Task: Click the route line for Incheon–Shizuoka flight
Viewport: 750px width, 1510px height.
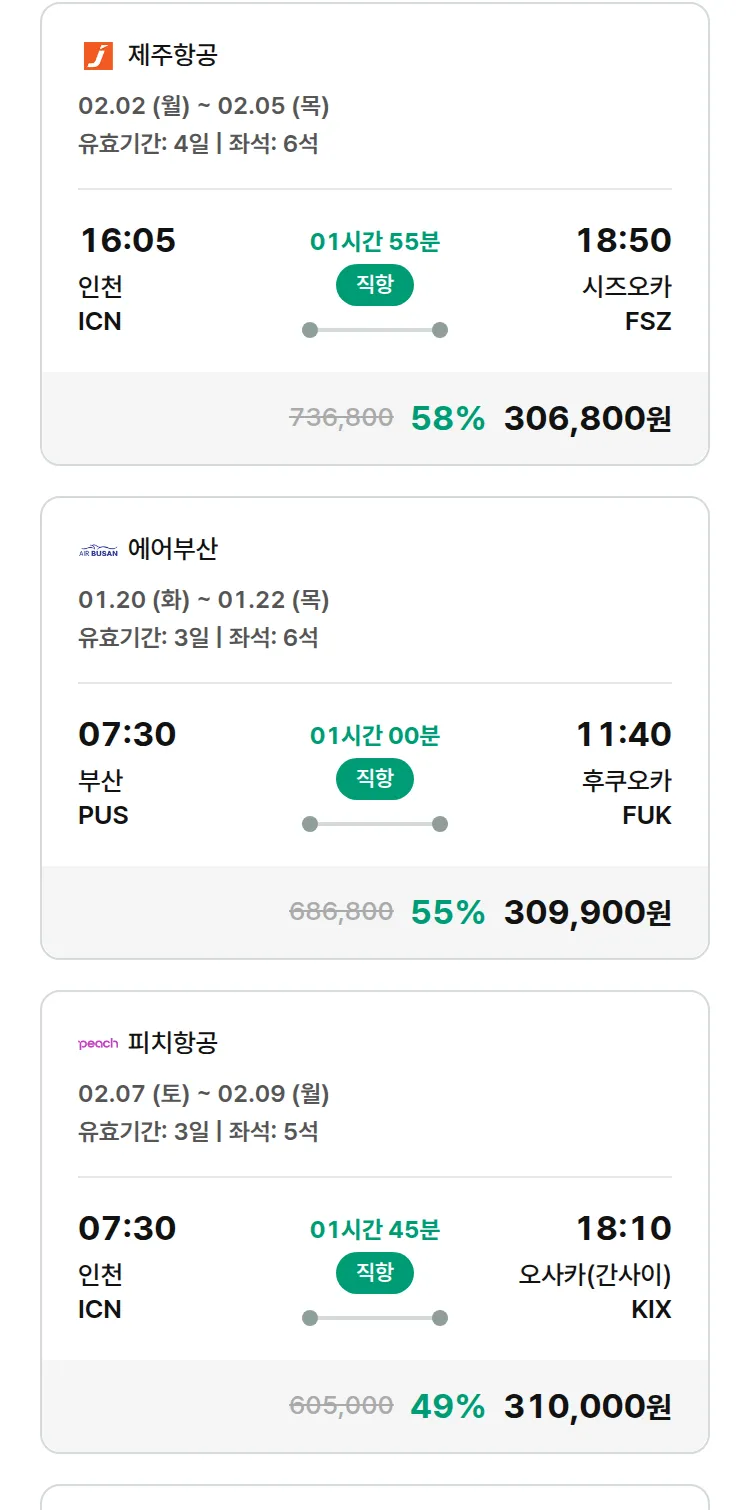Action: tap(375, 330)
